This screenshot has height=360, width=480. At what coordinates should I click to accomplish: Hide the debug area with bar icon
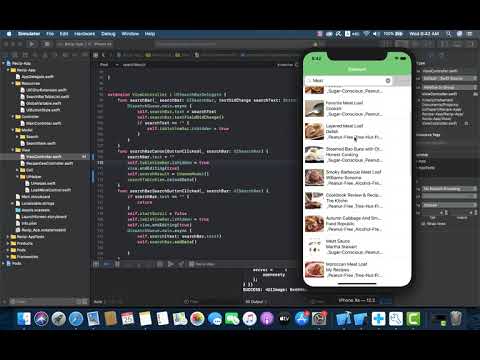pyautogui.click(x=96, y=264)
